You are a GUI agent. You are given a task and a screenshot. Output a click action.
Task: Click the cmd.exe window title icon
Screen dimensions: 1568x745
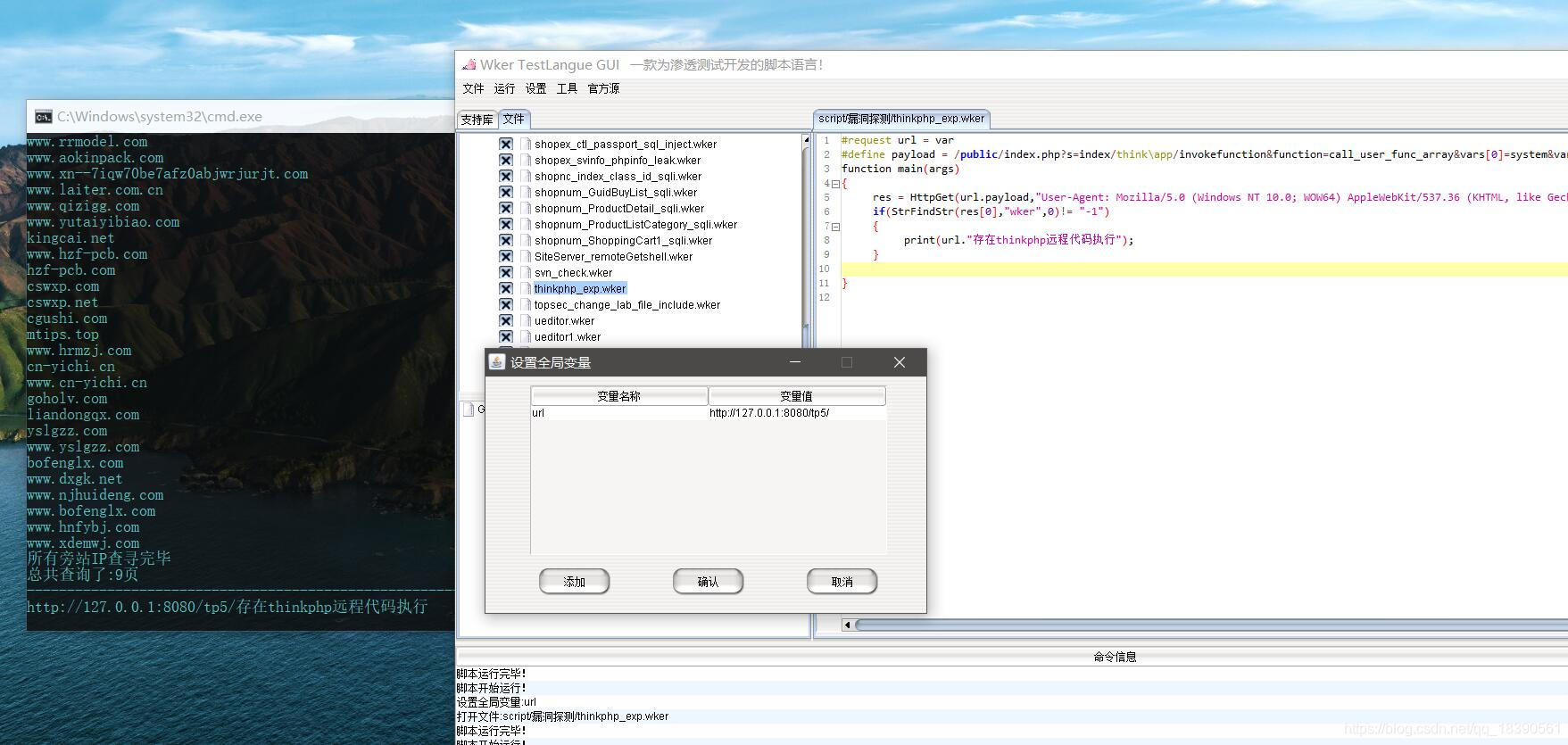point(43,117)
